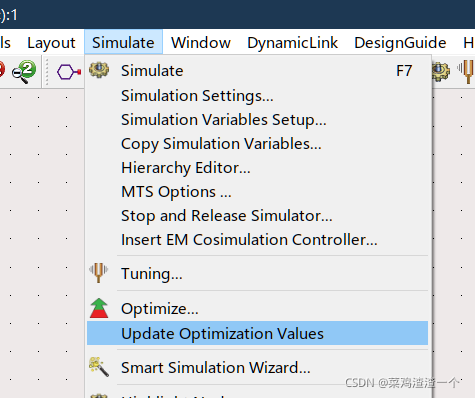Click the purple hexagon pin toolbar icon
This screenshot has height=398, width=475.
pos(69,72)
